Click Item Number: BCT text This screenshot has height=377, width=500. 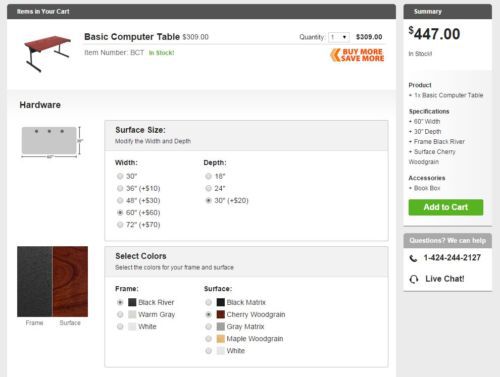[x=114, y=53]
